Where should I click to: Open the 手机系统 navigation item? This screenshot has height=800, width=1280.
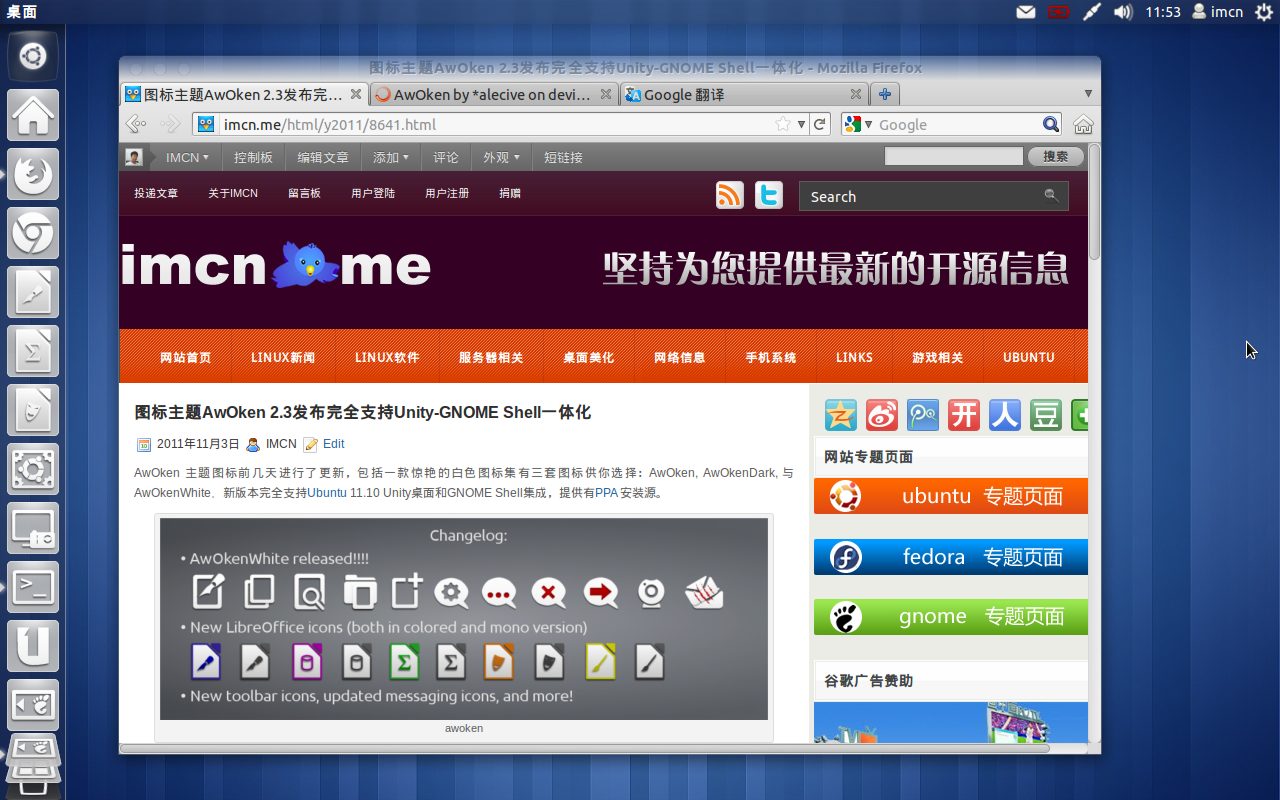click(770, 357)
